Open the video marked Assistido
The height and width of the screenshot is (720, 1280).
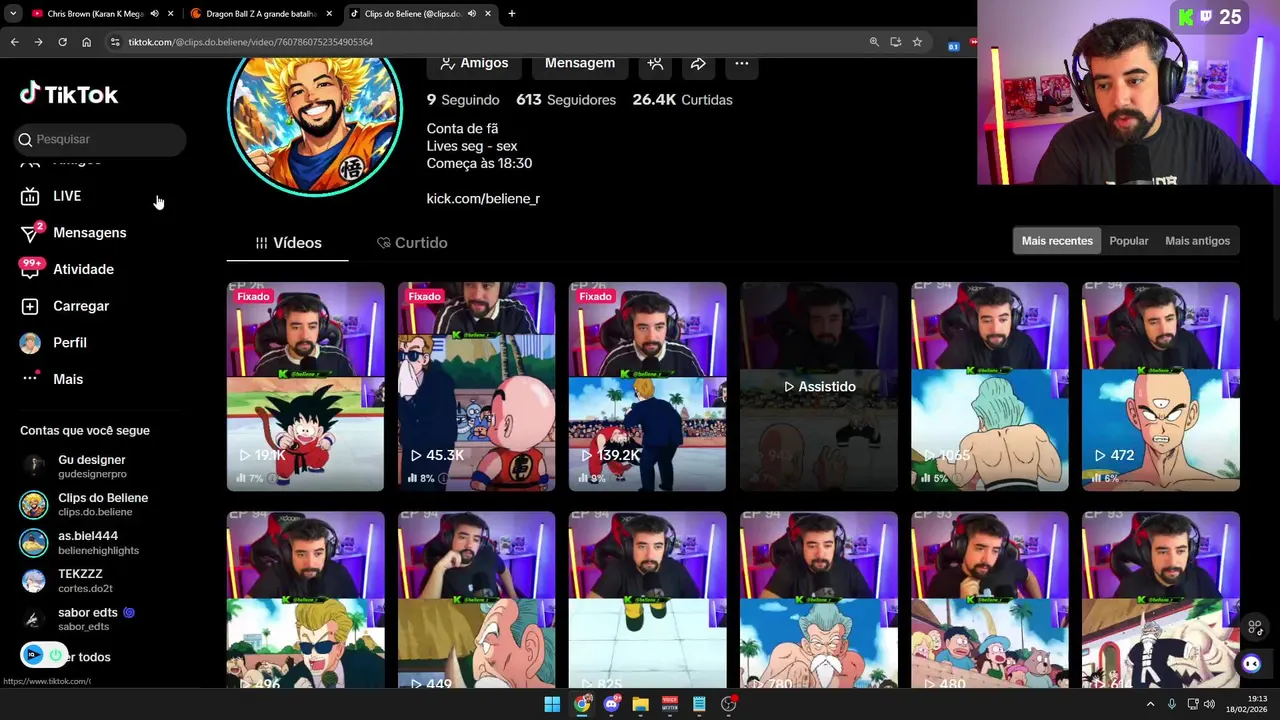point(818,386)
